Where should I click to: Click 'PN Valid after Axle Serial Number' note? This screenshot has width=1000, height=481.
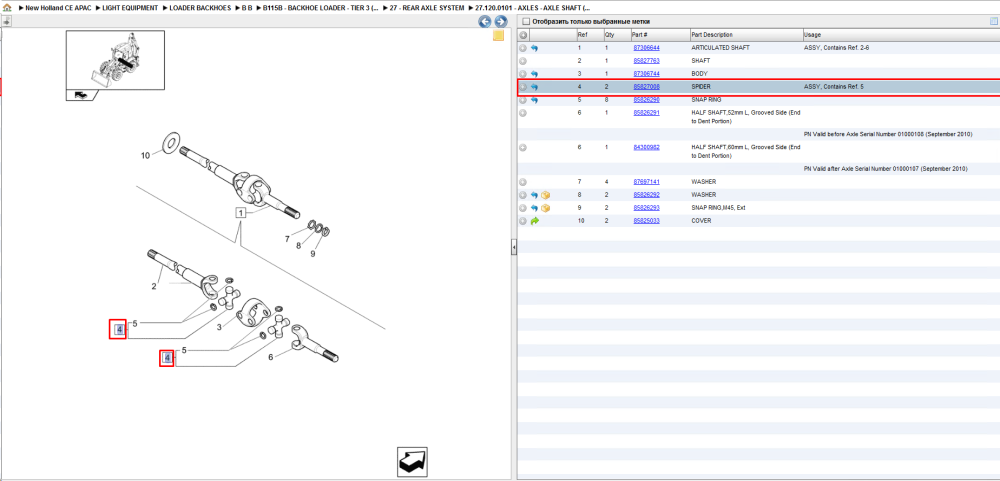pos(886,169)
